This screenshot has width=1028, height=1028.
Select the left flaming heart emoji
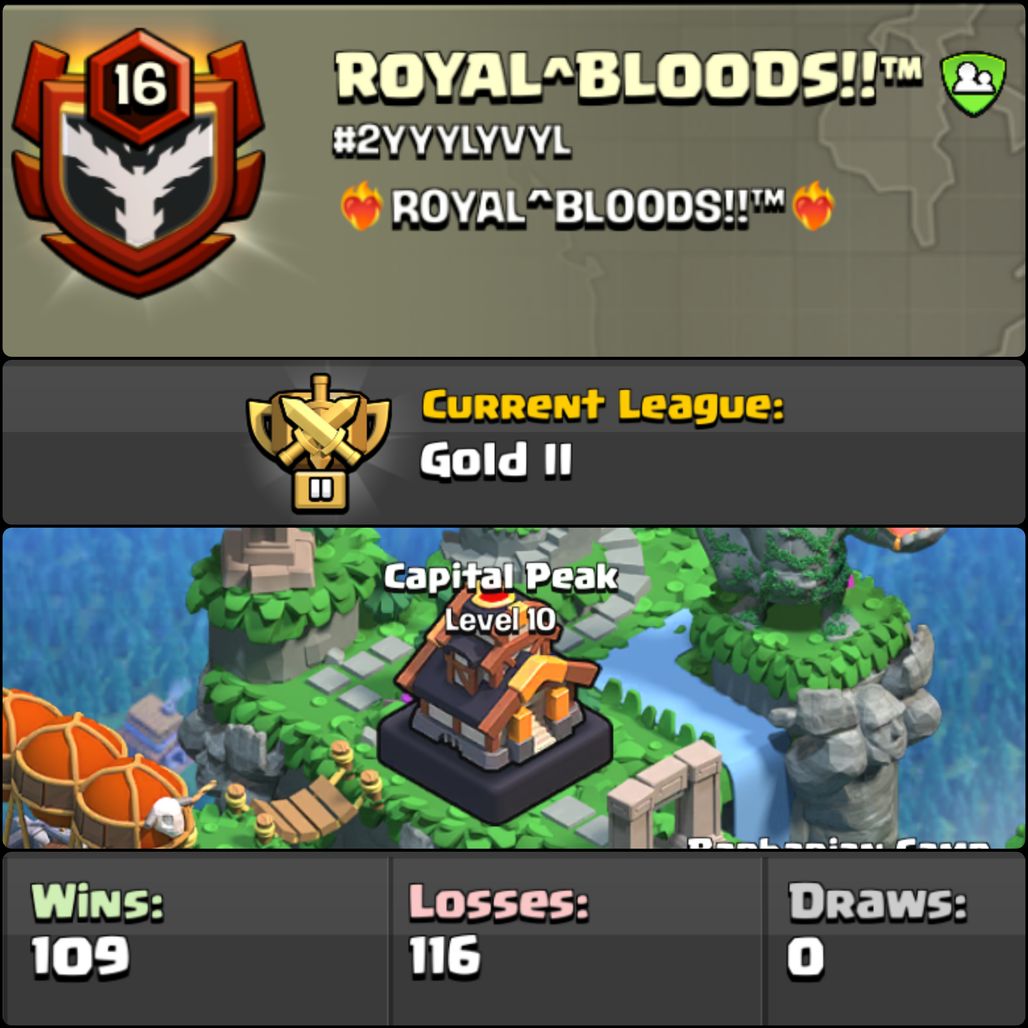[x=361, y=207]
